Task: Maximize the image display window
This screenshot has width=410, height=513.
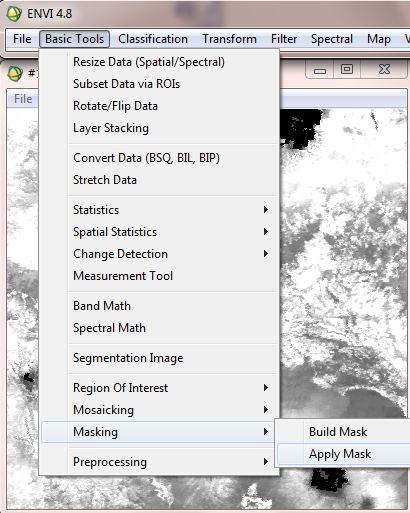Action: pos(347,69)
